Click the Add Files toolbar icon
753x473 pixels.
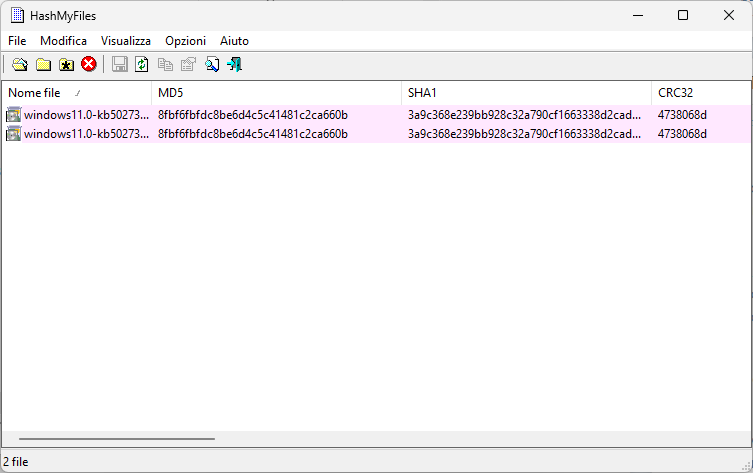pos(20,64)
